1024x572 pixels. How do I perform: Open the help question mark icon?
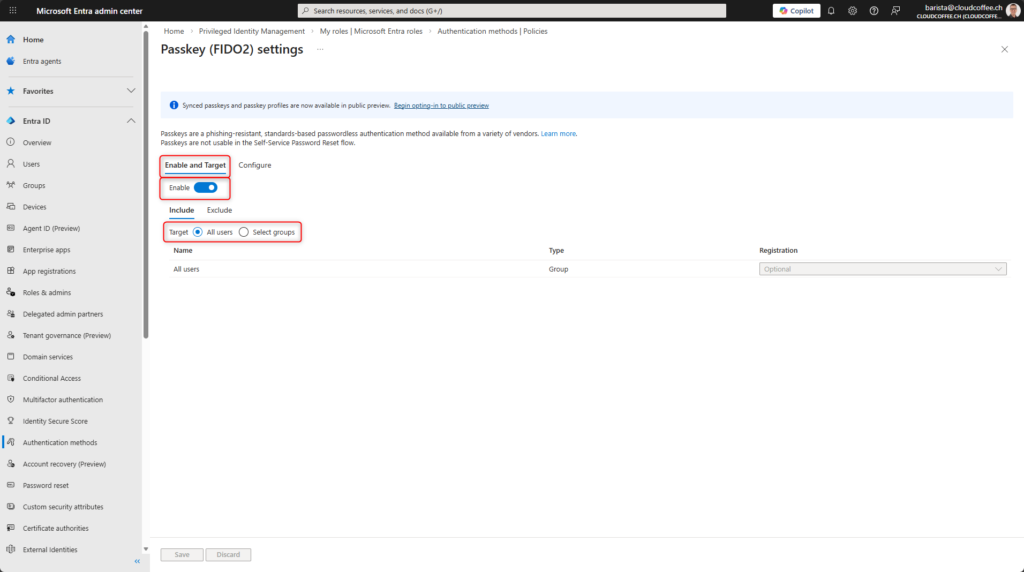pyautogui.click(x=874, y=10)
